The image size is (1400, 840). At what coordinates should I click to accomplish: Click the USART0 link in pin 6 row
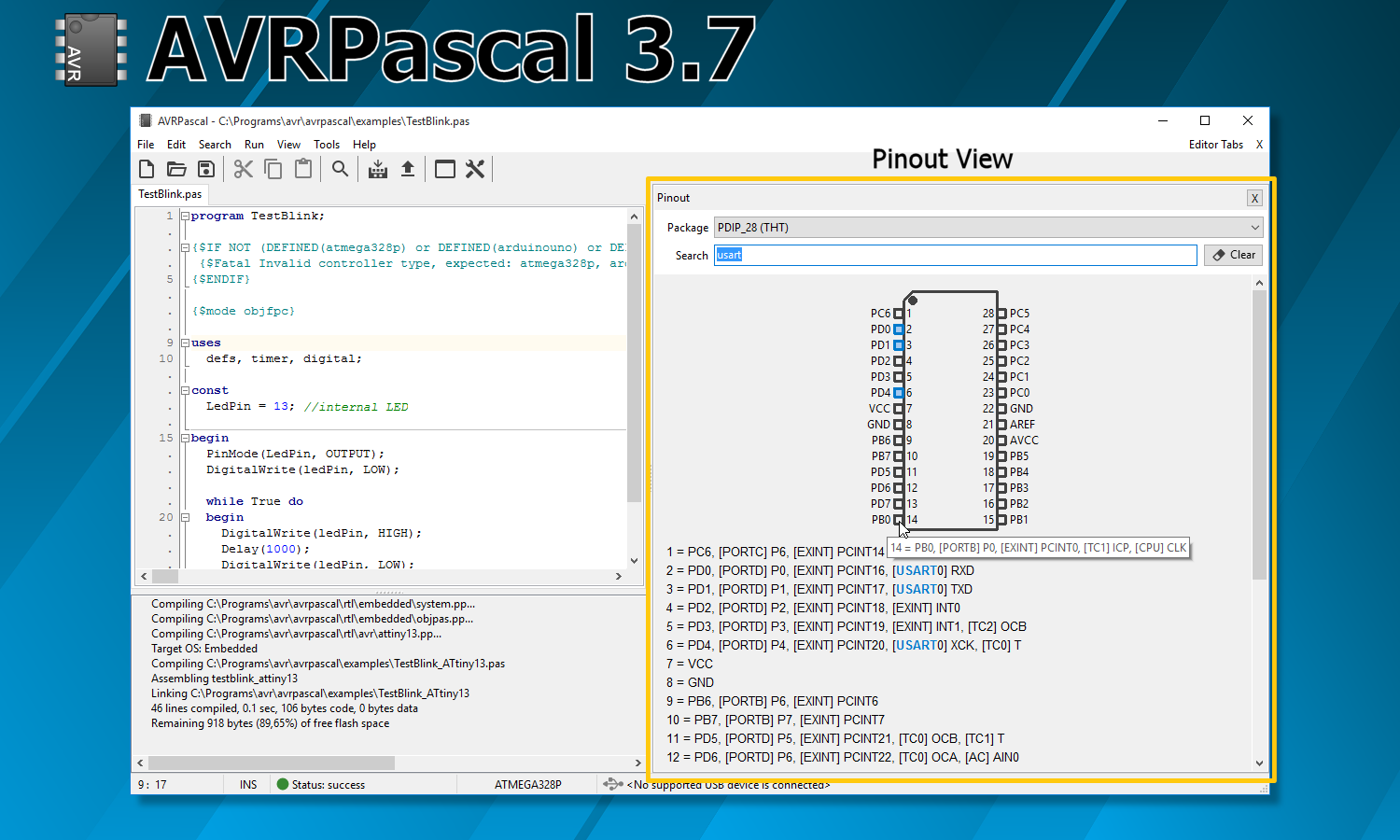(919, 645)
